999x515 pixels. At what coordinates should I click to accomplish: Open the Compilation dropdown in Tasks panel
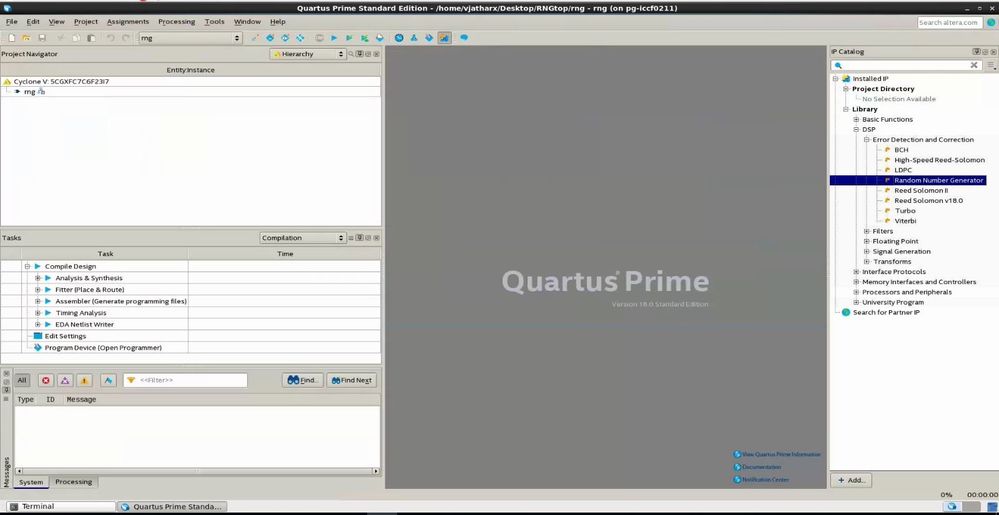click(303, 238)
